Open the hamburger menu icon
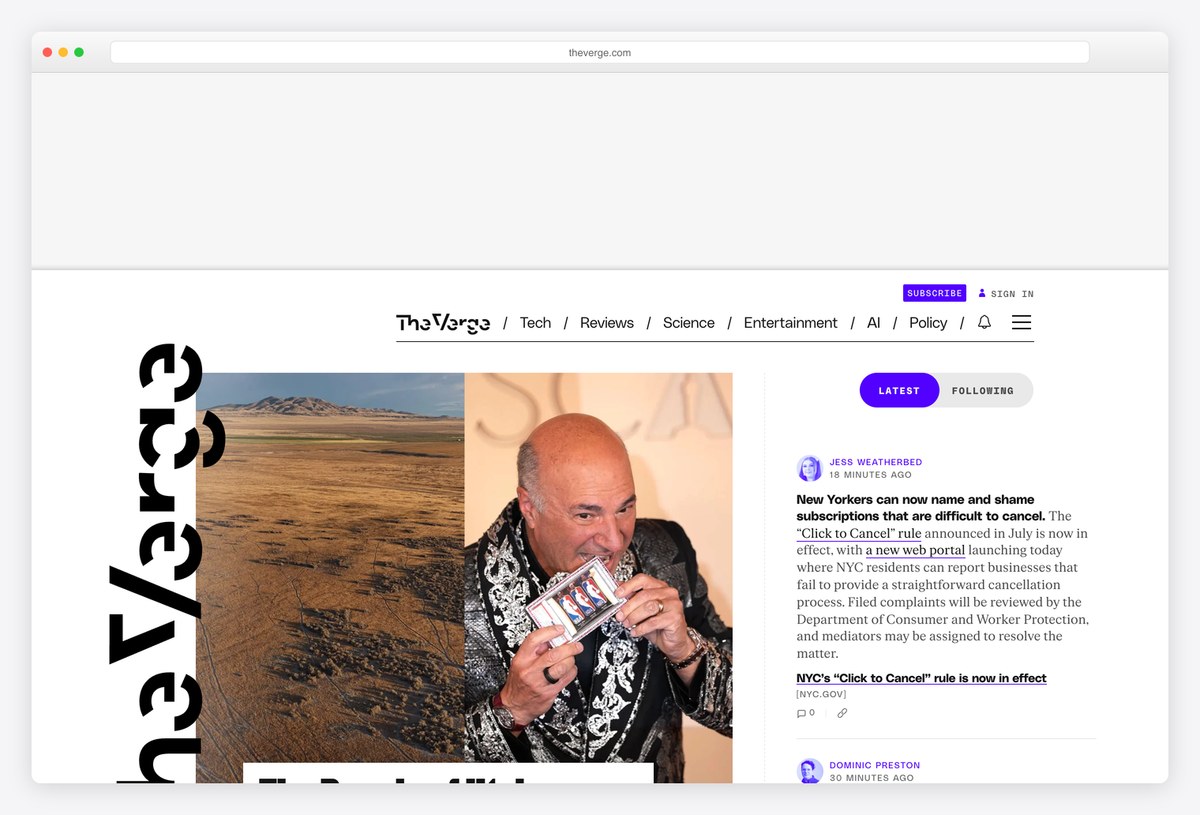 point(1021,322)
